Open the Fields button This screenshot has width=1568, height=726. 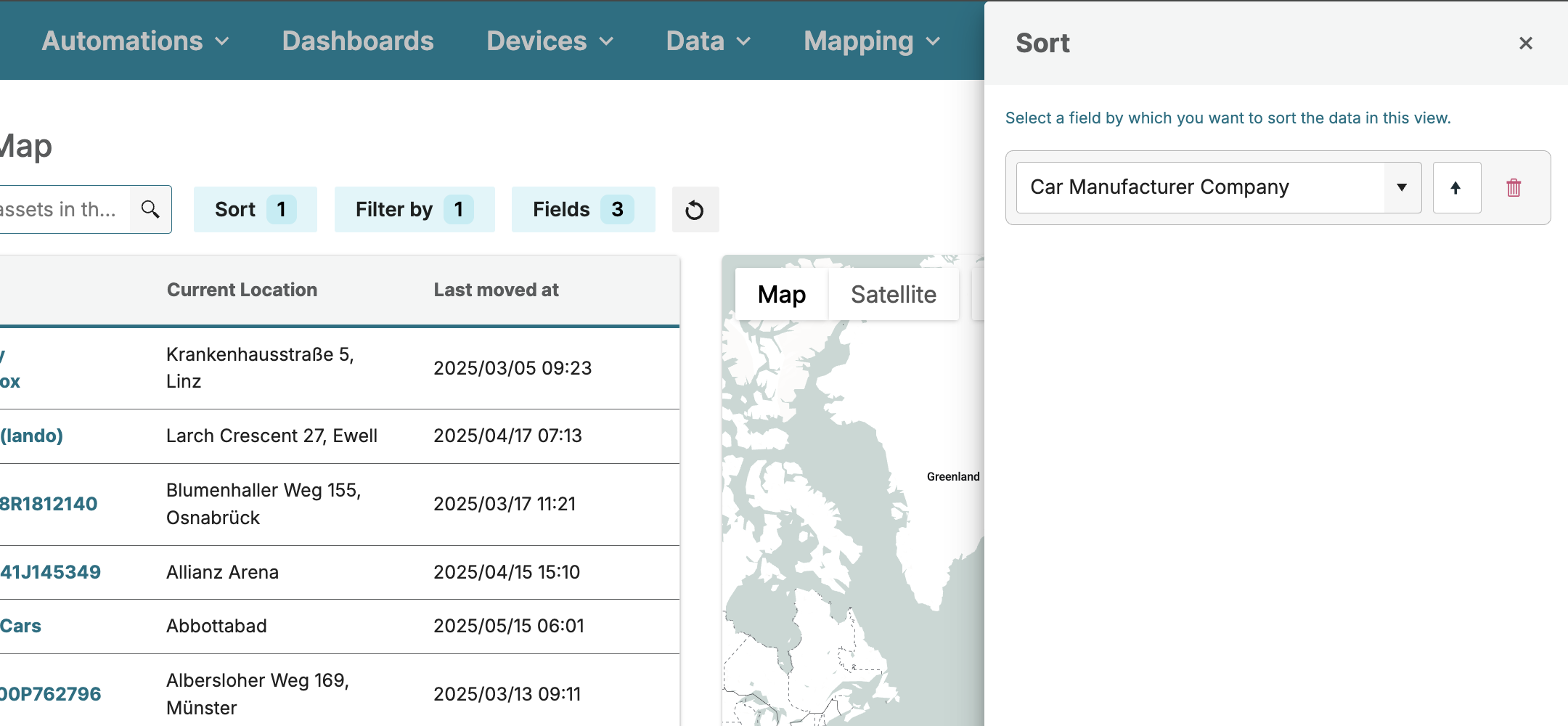pos(583,210)
